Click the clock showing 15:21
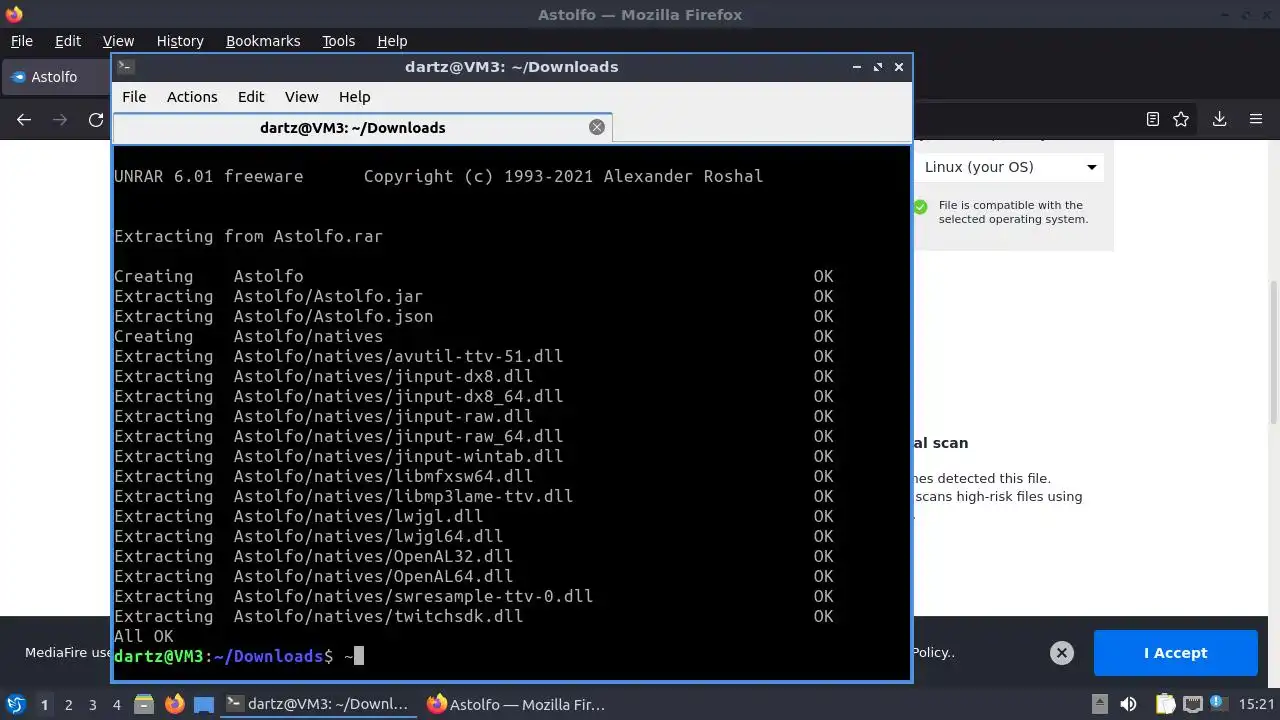 coord(1256,704)
